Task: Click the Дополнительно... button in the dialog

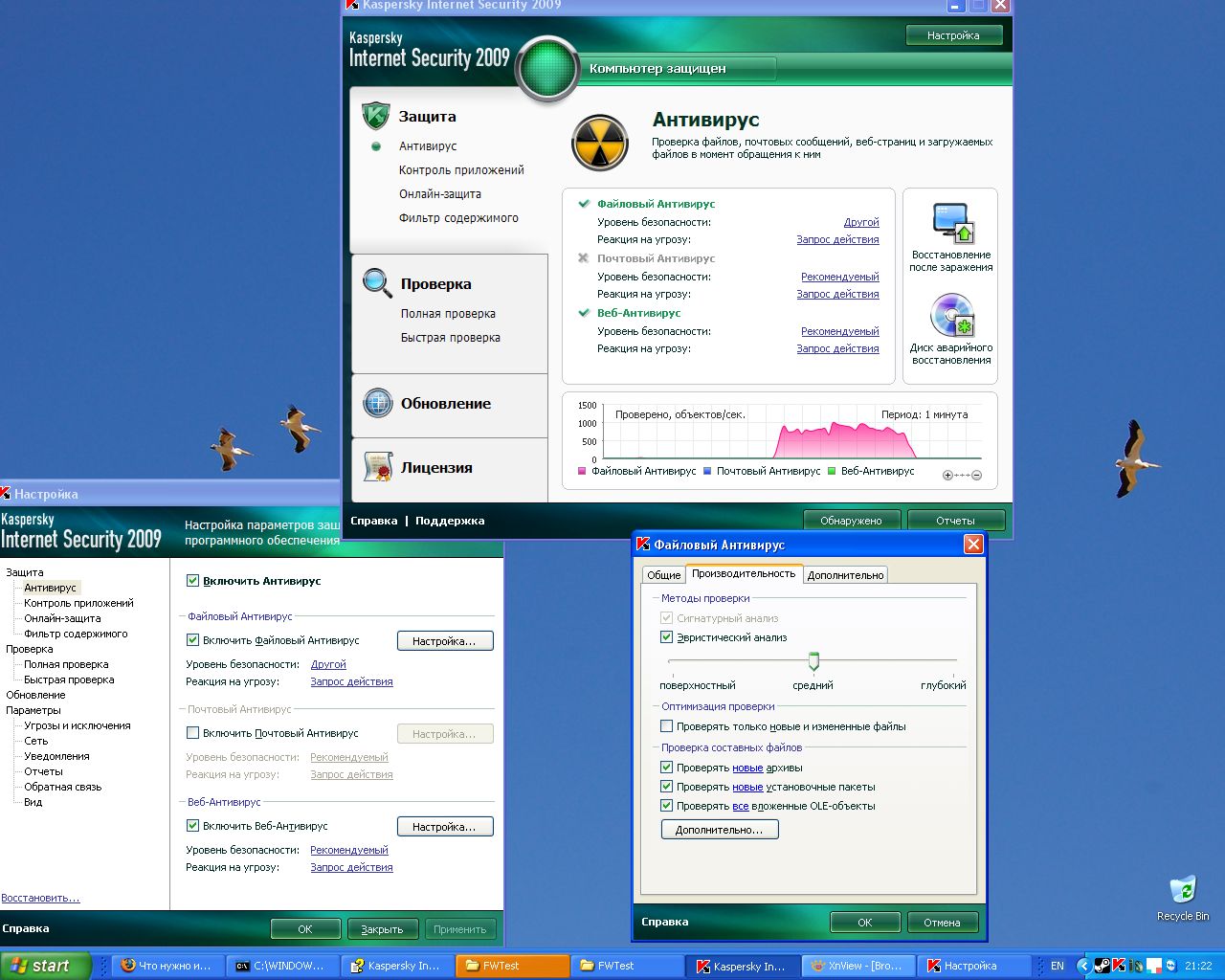Action: [720, 830]
